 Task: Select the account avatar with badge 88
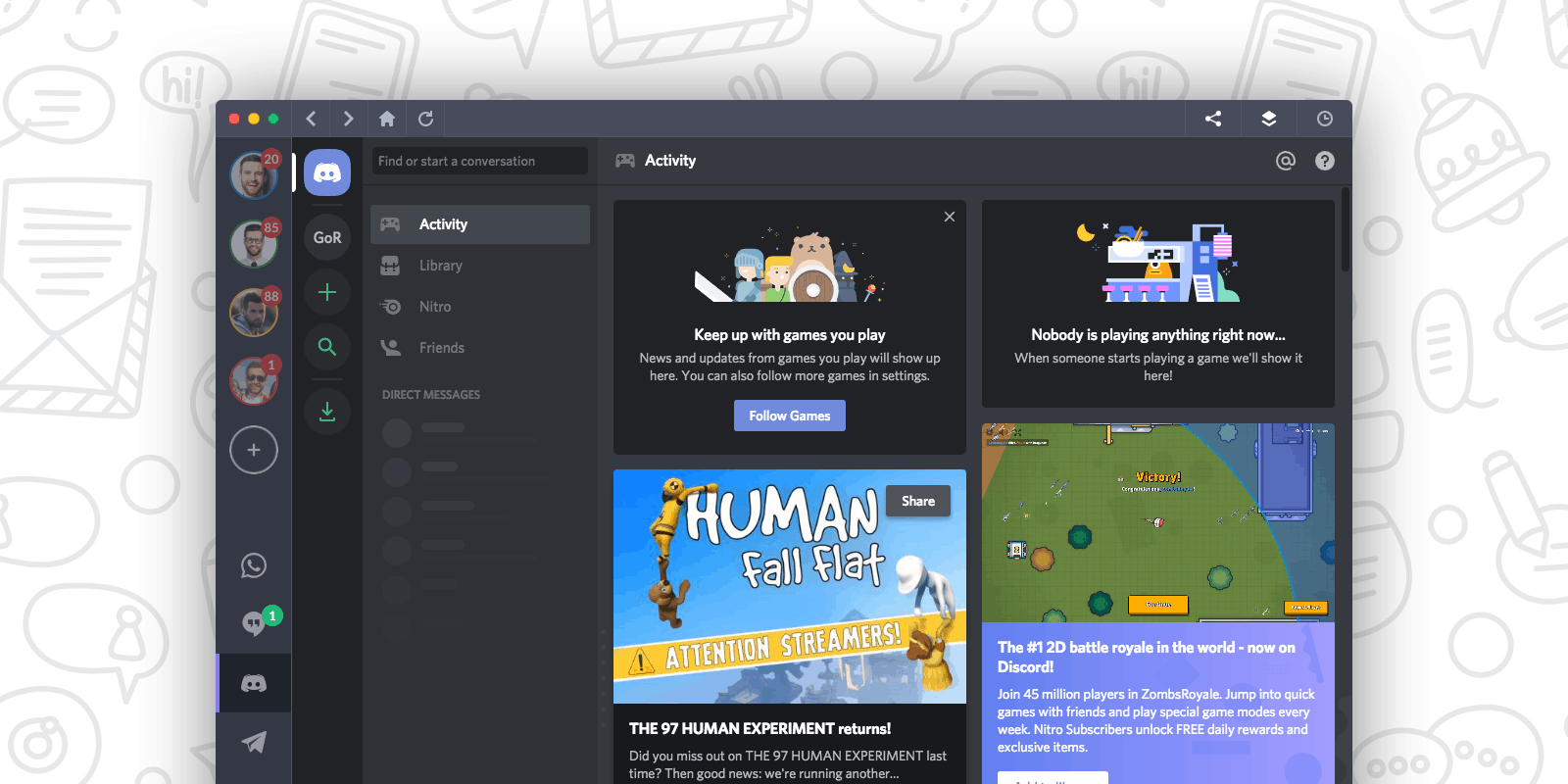254,313
